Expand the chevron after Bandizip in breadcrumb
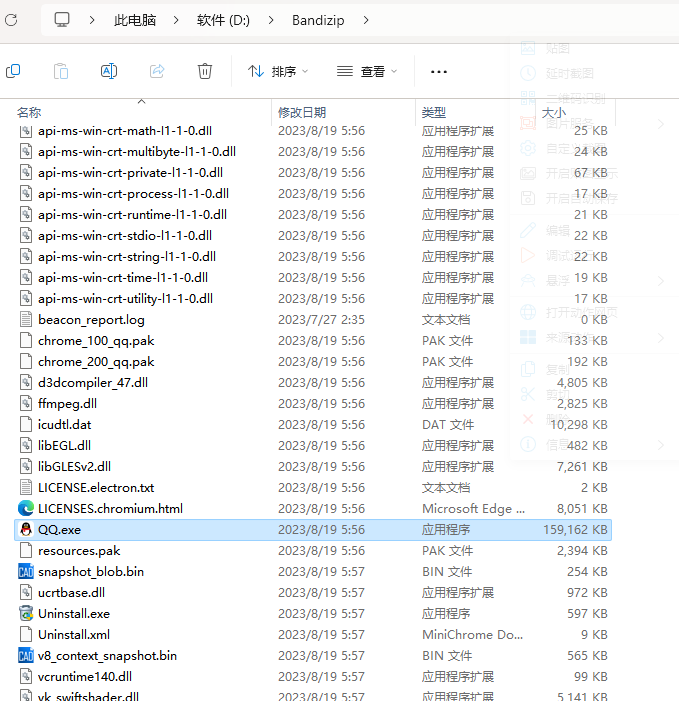The height and width of the screenshot is (701, 679). pyautogui.click(x=366, y=20)
